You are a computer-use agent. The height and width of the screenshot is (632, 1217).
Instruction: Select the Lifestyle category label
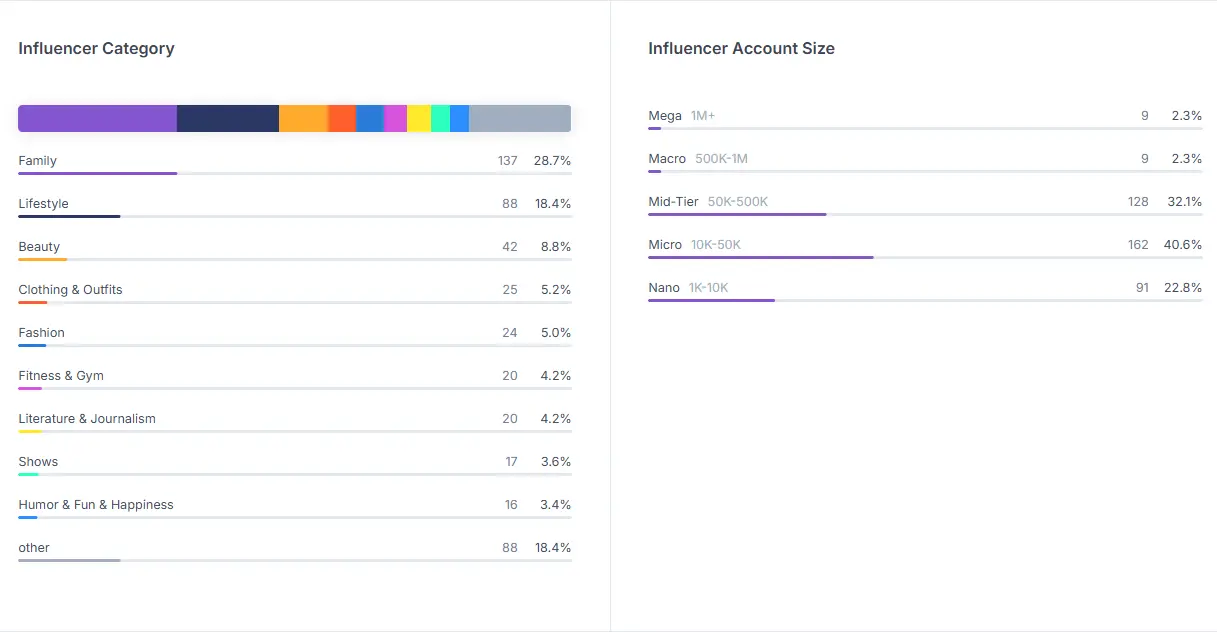pos(43,204)
